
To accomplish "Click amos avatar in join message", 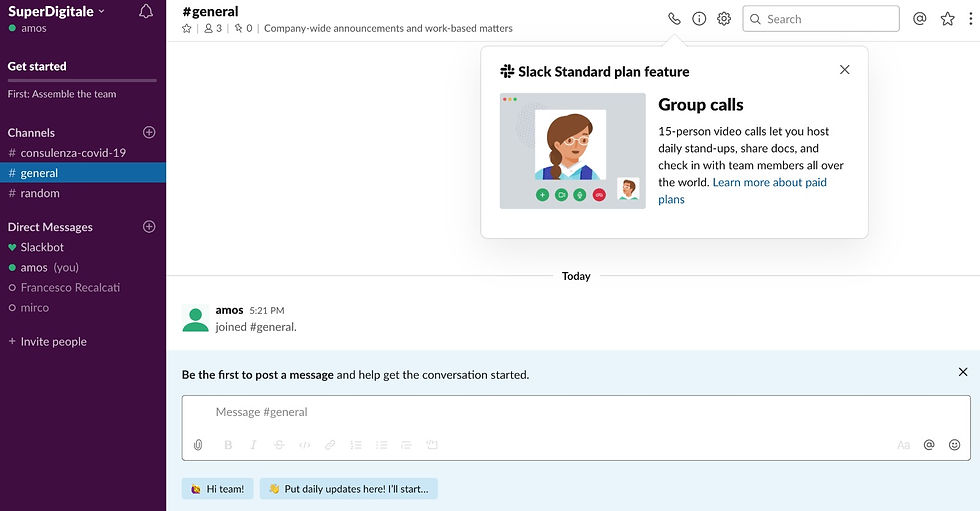I will click(x=195, y=319).
